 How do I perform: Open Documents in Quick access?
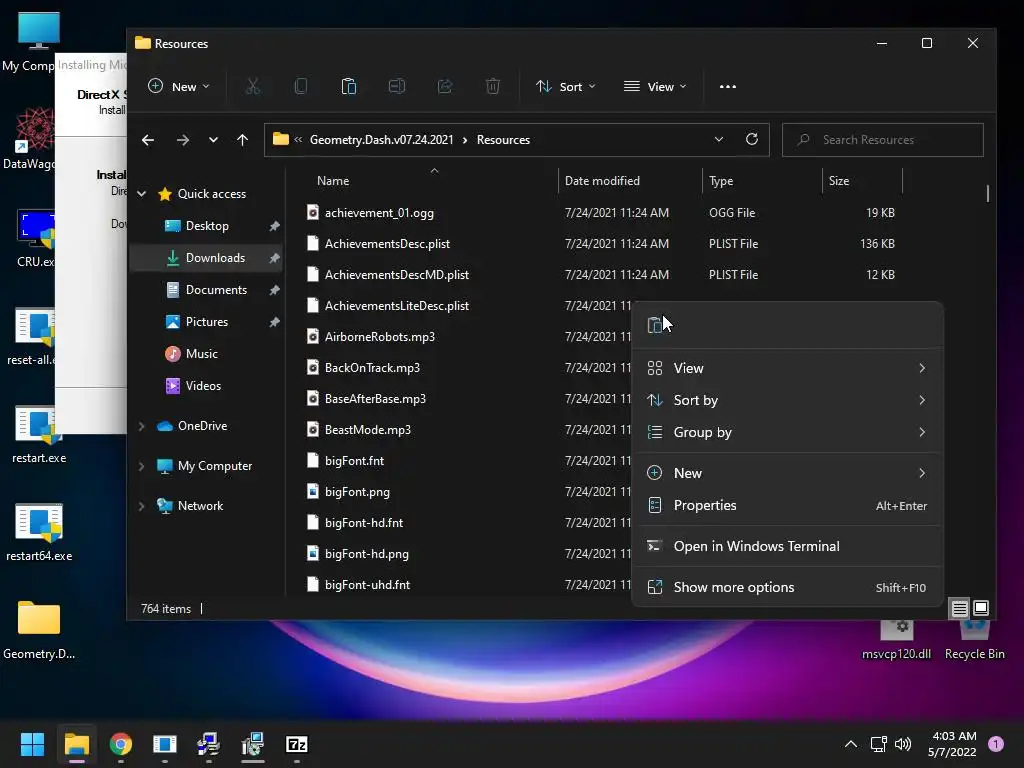(206, 290)
